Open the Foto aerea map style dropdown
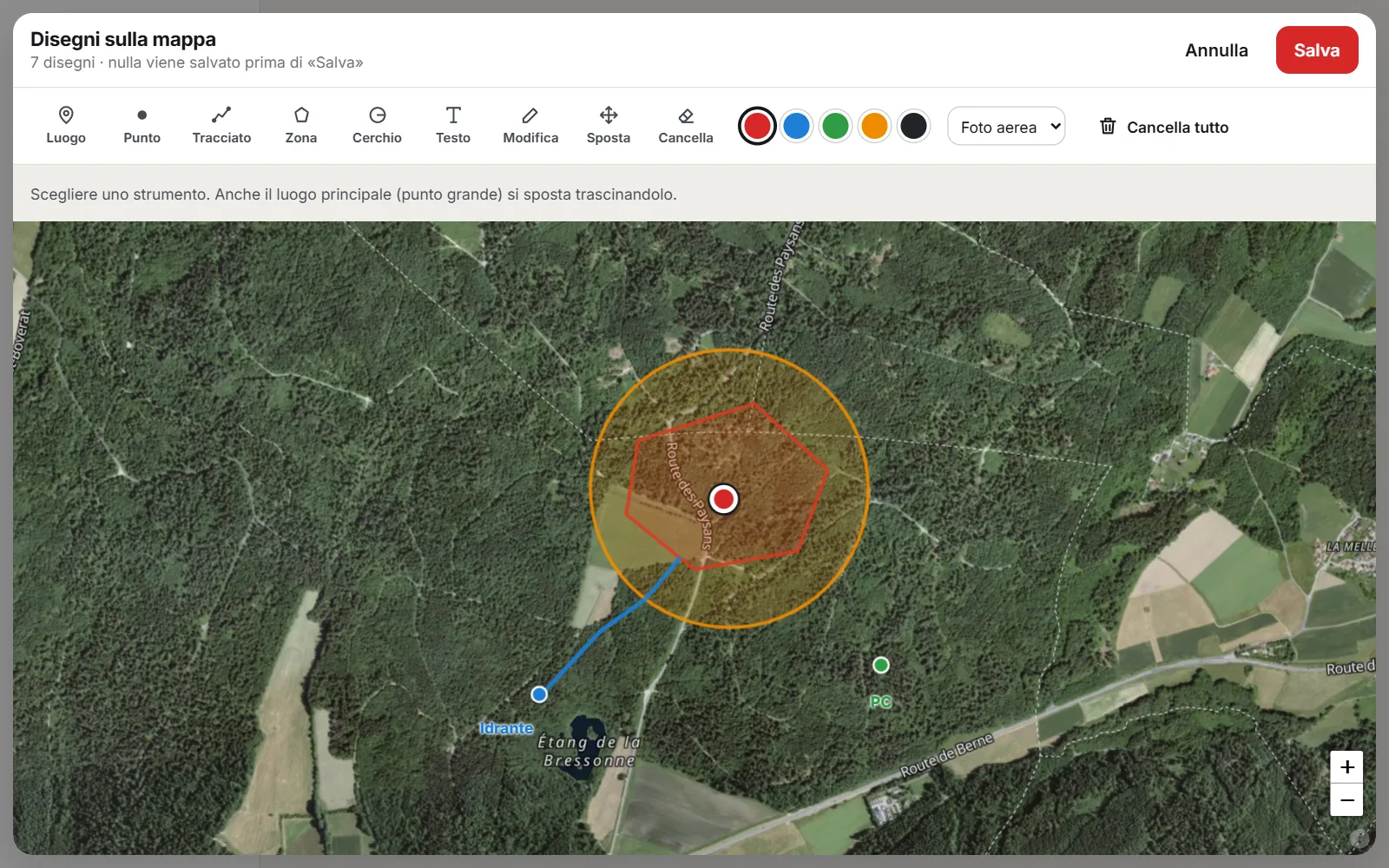Viewport: 1389px width, 868px height. click(x=1006, y=126)
